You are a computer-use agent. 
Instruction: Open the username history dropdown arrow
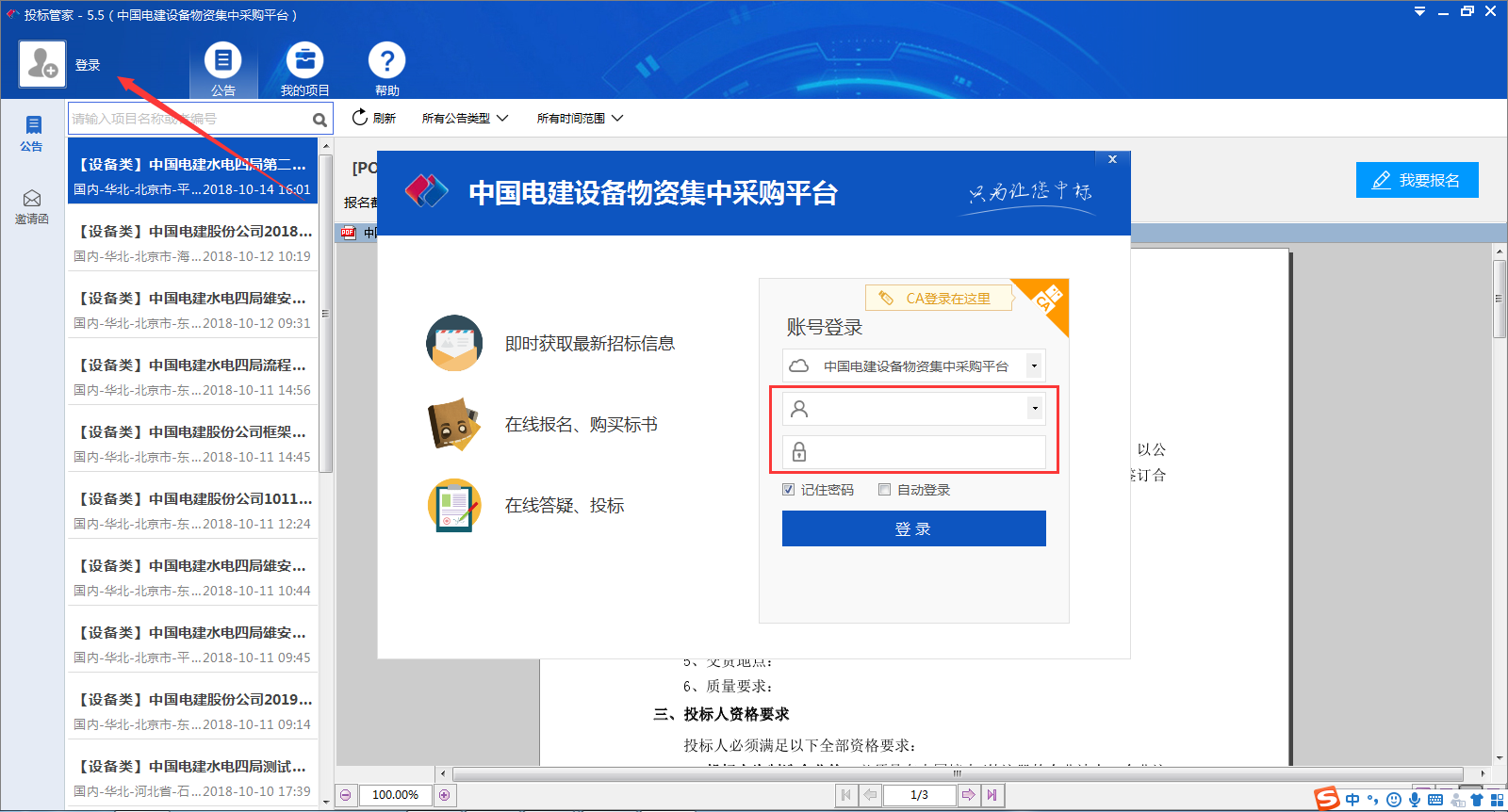pyautogui.click(x=1035, y=408)
